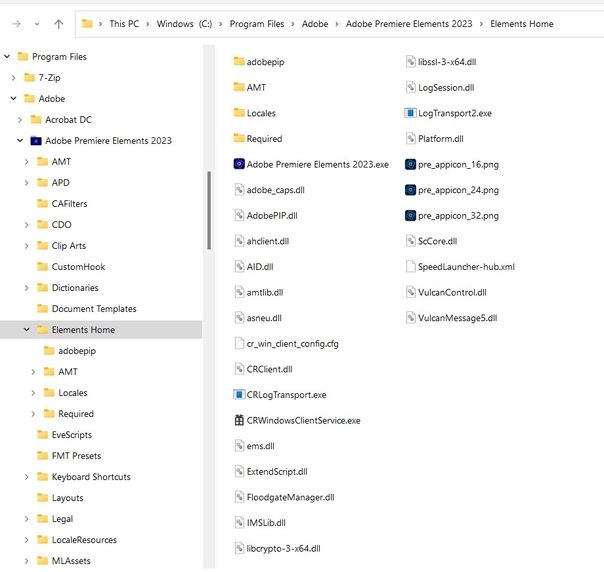The image size is (604, 572).
Task: Select the file name LogSession.dll
Action: point(446,87)
